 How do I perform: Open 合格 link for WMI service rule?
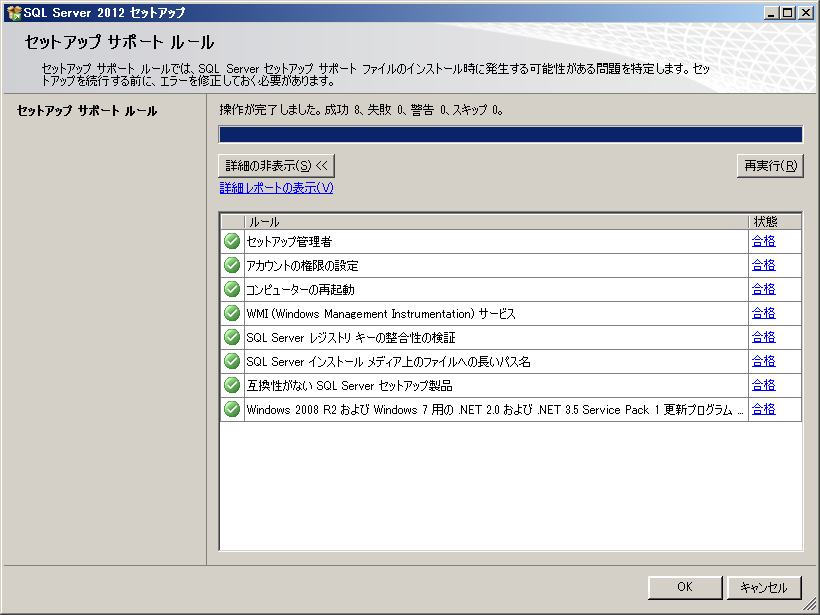(763, 313)
